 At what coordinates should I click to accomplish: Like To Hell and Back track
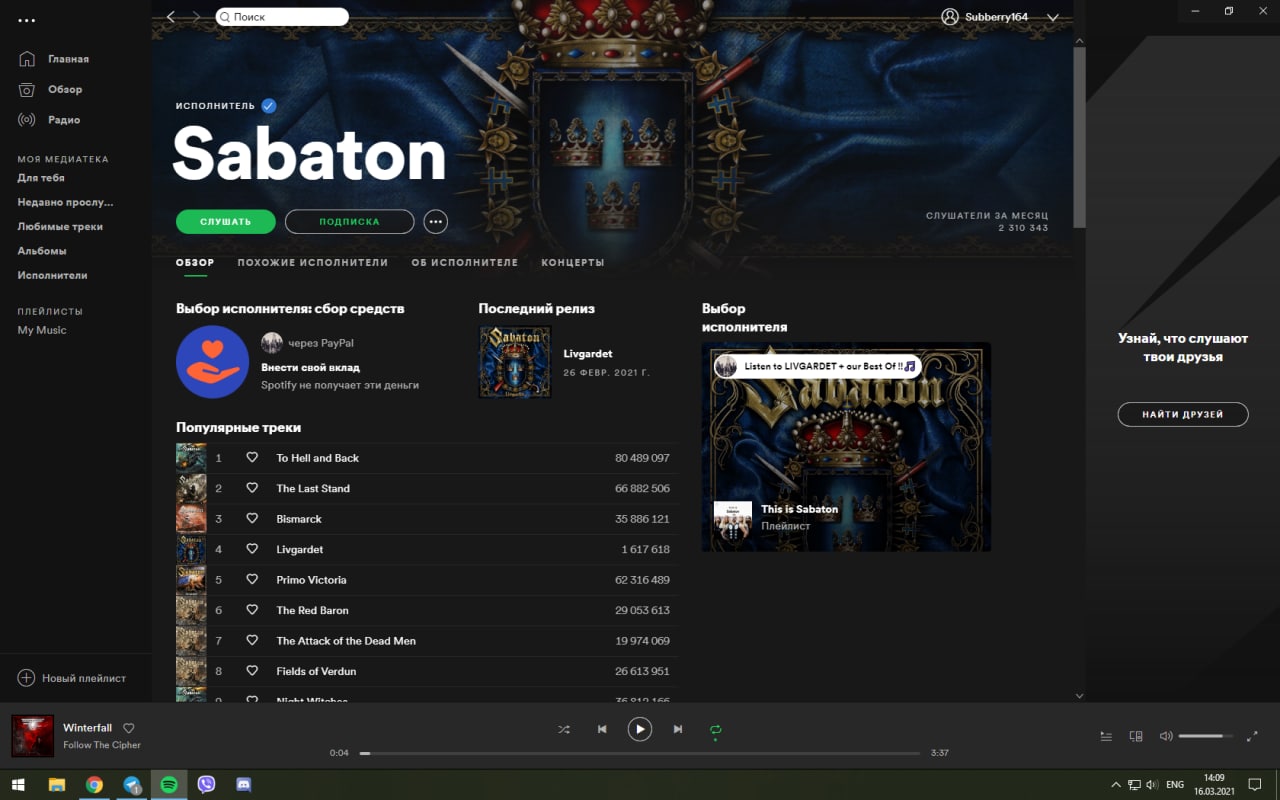point(252,458)
